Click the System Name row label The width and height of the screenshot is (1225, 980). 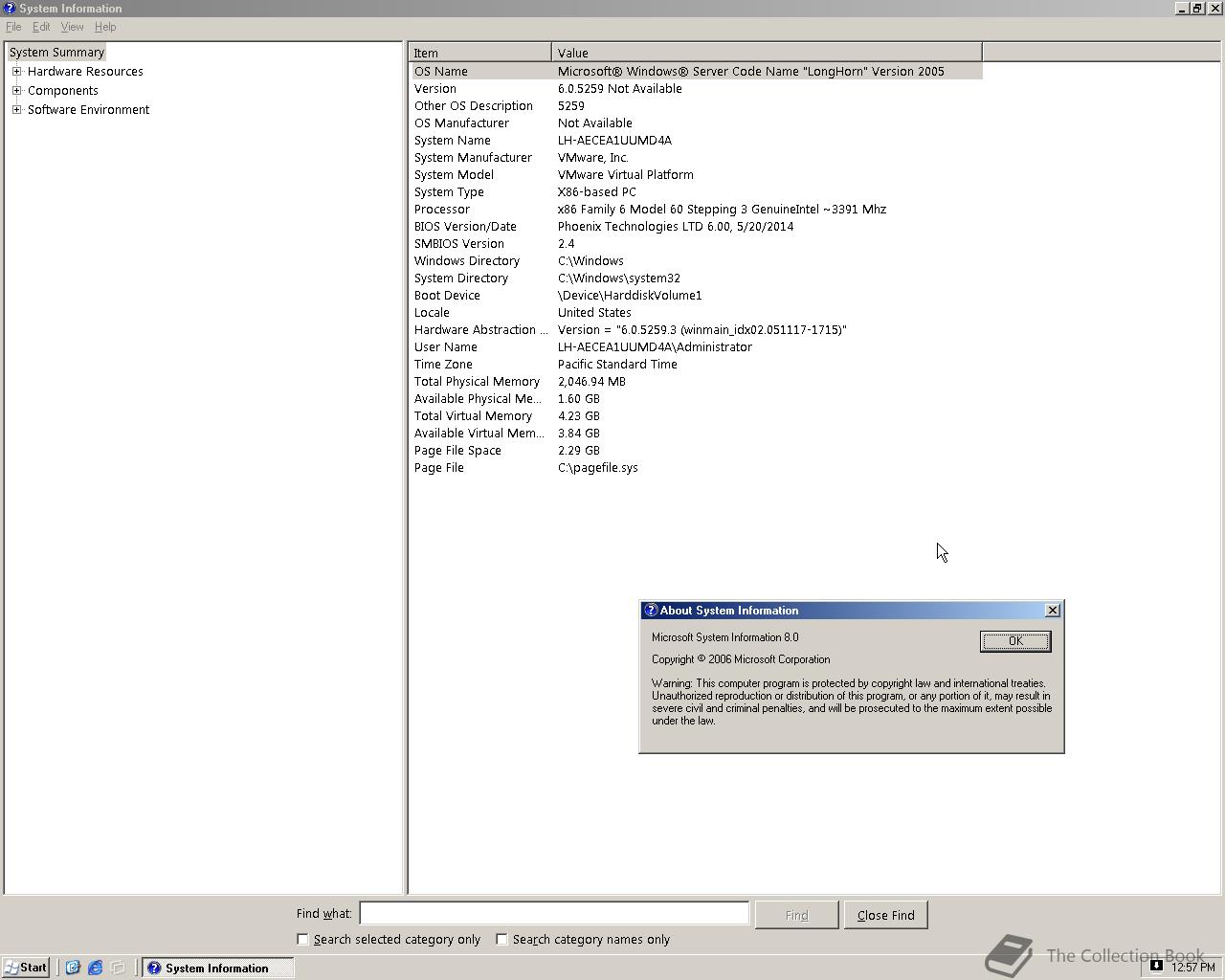point(452,140)
